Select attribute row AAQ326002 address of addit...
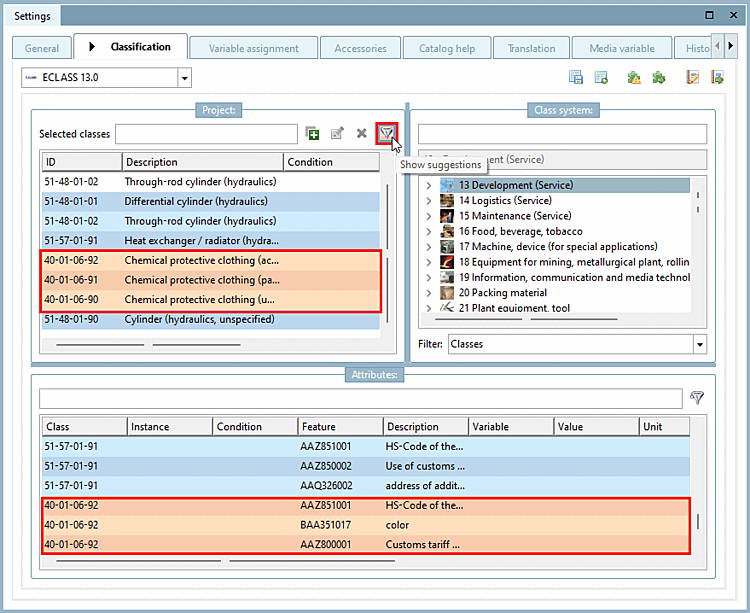The image size is (750, 613). coord(366,485)
